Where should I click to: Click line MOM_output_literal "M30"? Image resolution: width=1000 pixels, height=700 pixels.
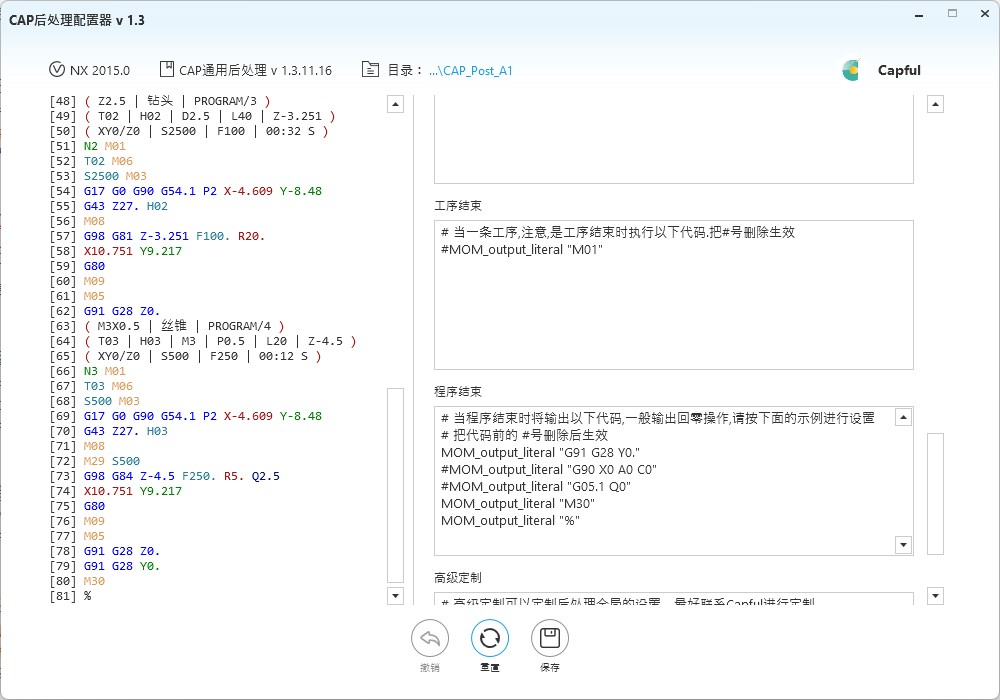pos(518,504)
